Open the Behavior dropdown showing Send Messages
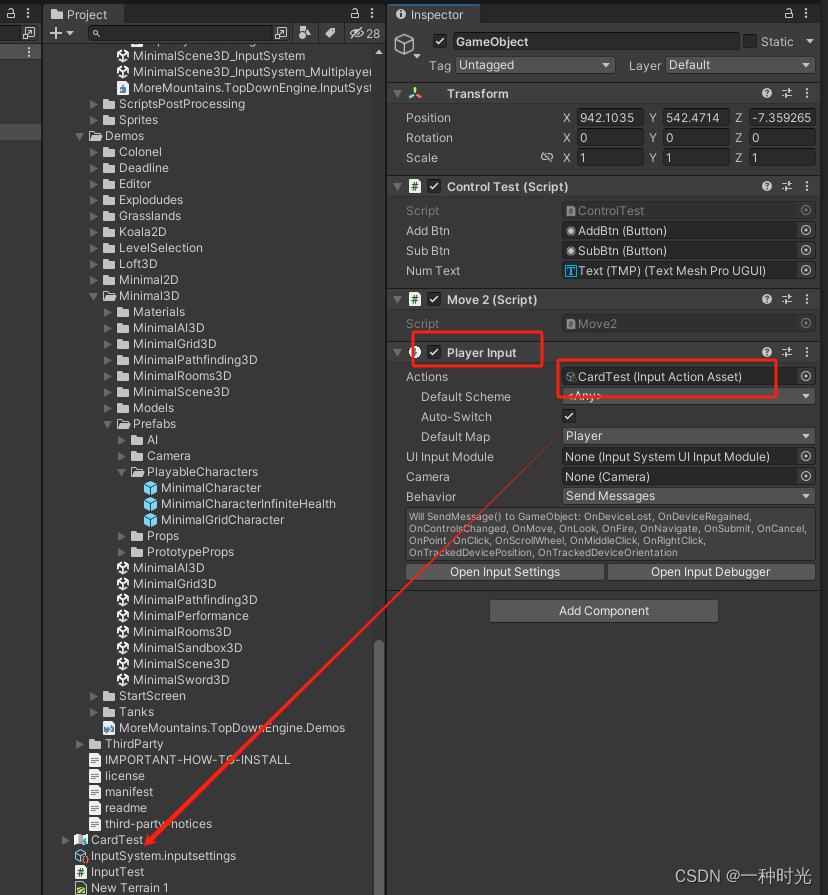Viewport: 828px width, 895px height. 688,496
